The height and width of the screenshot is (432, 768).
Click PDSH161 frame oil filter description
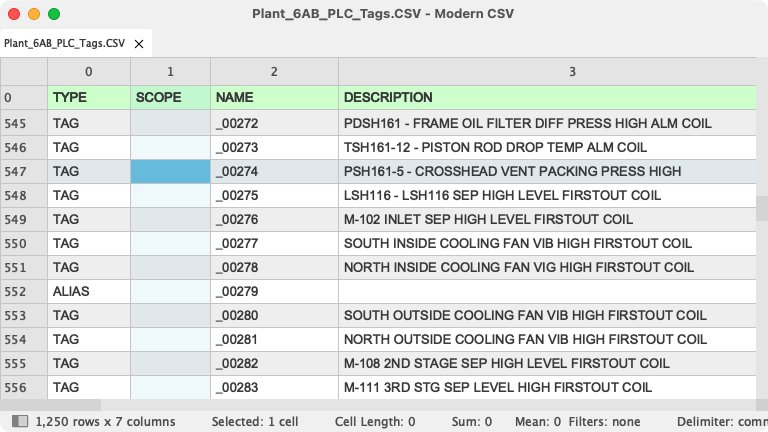[x=547, y=123]
